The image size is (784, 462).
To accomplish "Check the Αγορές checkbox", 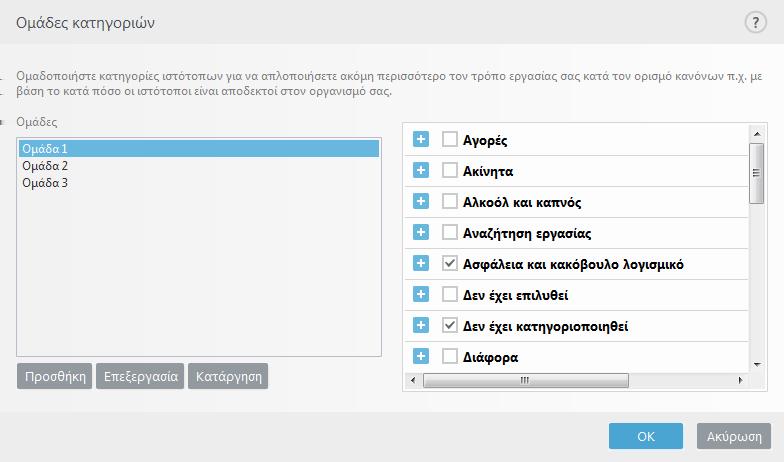I will point(450,139).
